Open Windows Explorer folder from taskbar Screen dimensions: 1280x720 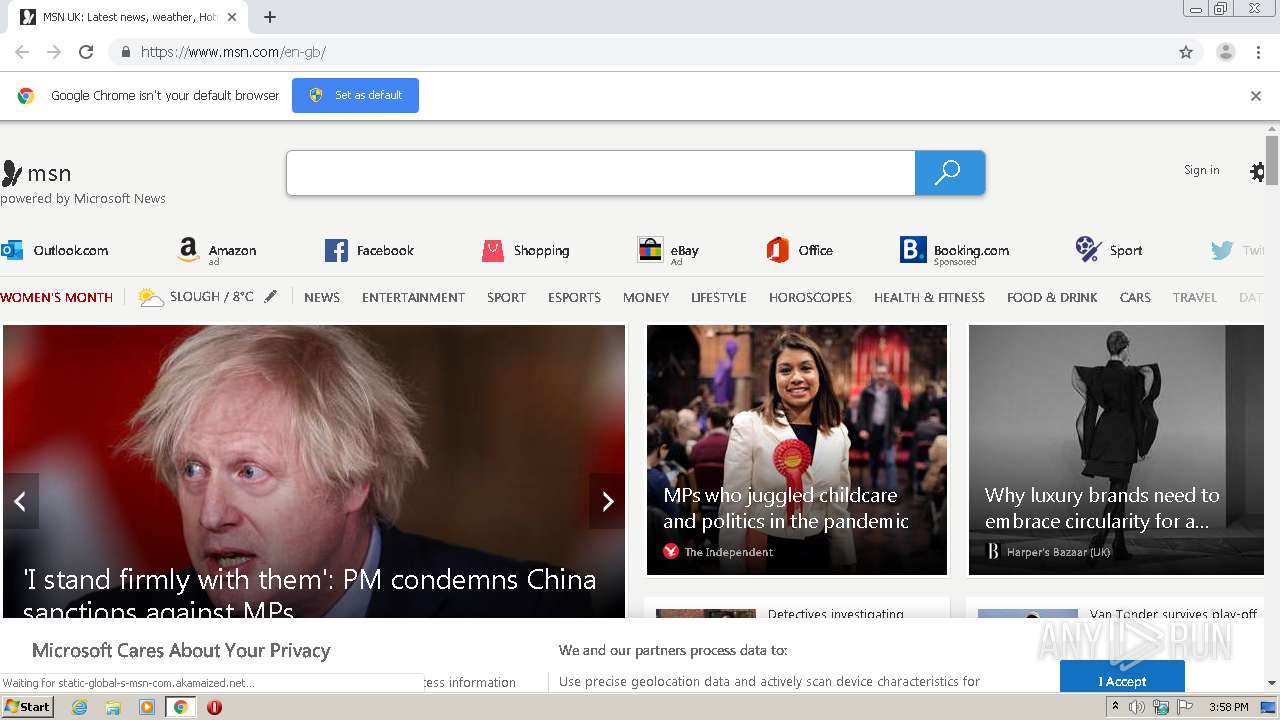113,707
